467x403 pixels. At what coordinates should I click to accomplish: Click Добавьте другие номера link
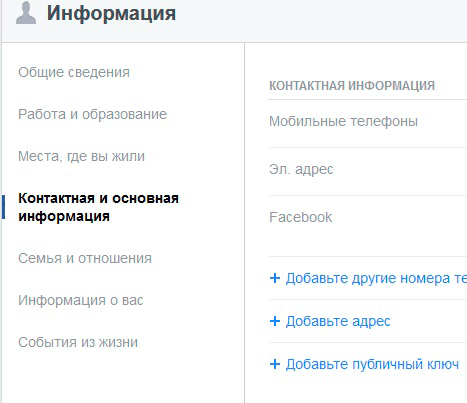(x=376, y=278)
